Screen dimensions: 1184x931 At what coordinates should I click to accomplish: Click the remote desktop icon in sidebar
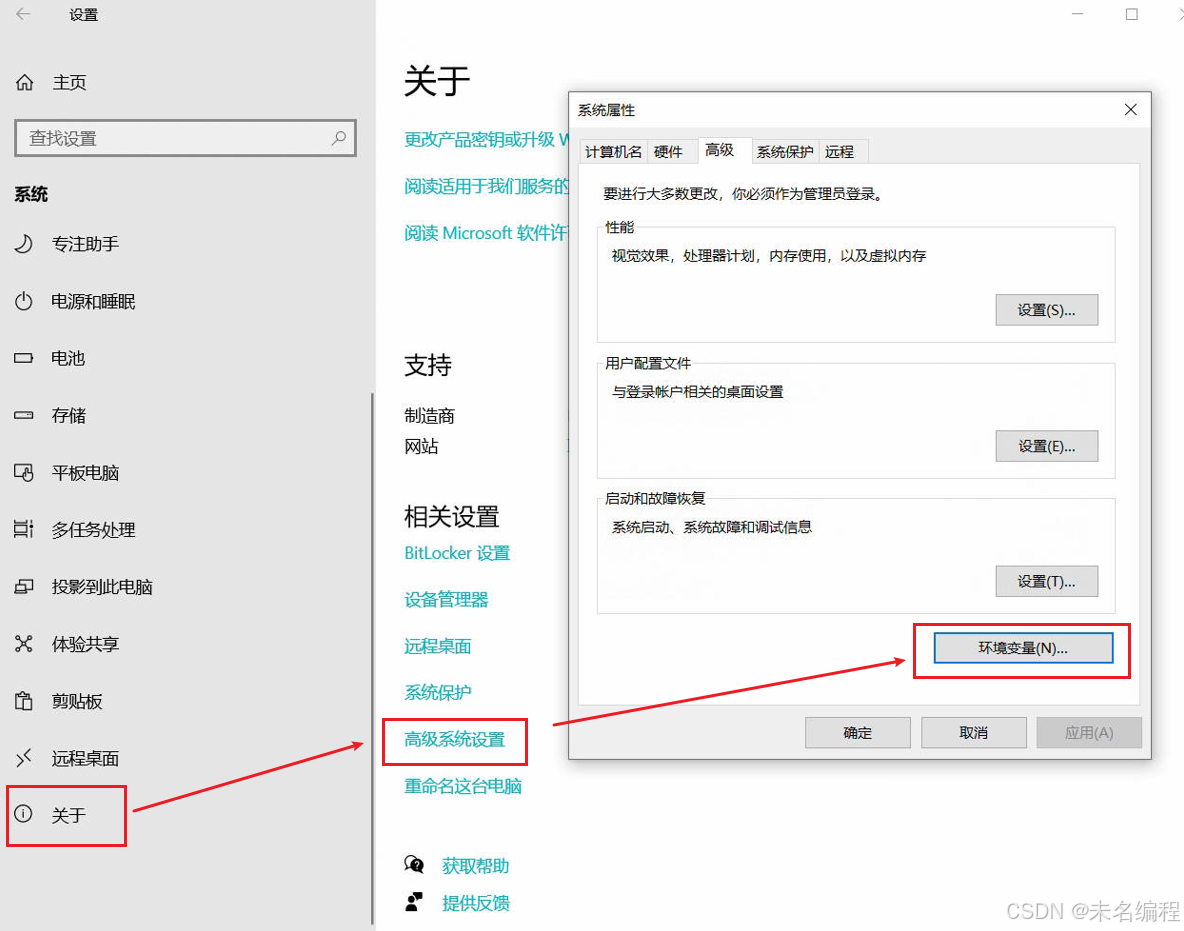click(x=24, y=757)
